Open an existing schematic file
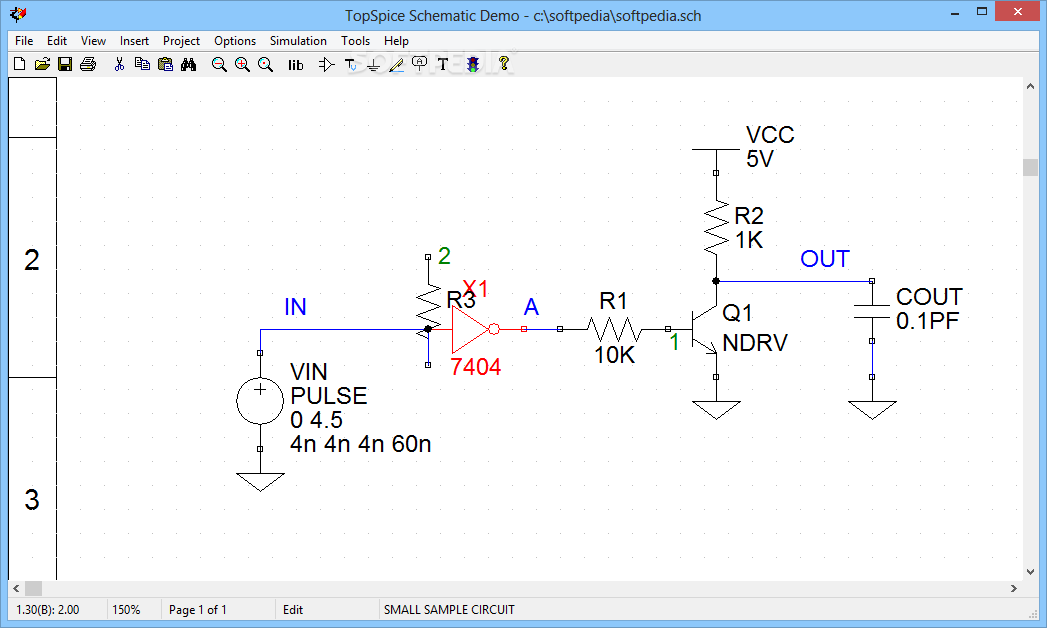The image size is (1047, 628). point(42,64)
